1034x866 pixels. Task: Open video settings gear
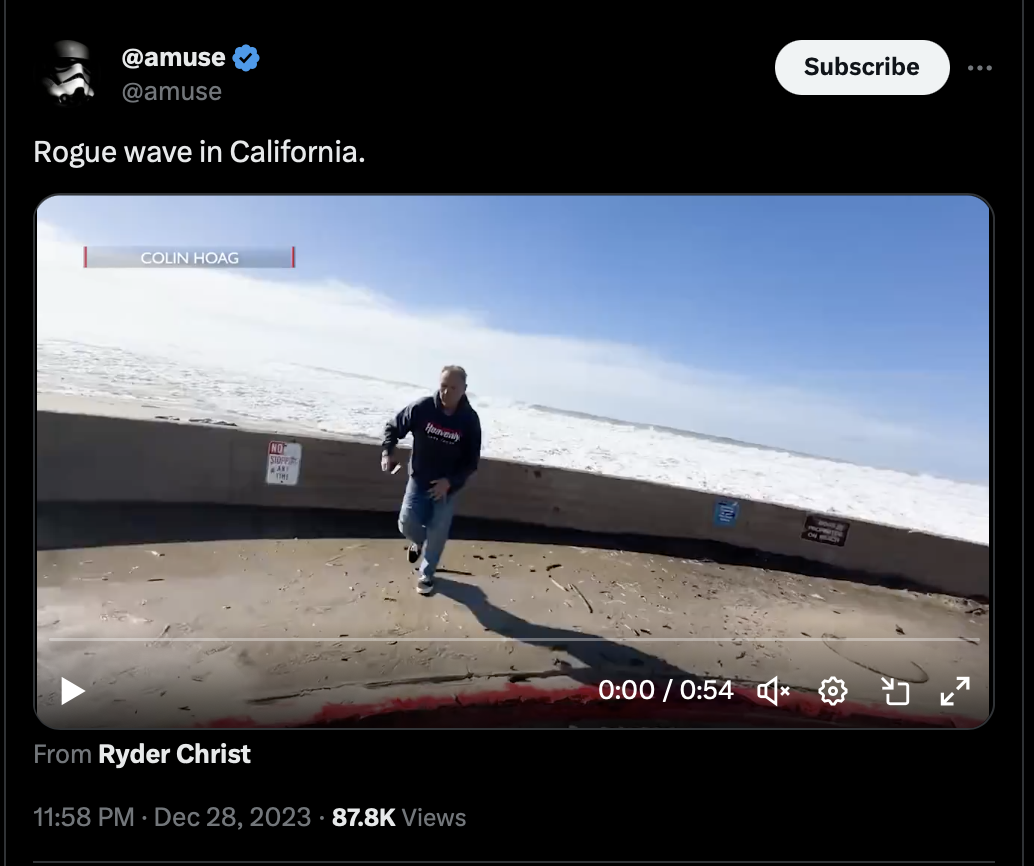(x=833, y=691)
